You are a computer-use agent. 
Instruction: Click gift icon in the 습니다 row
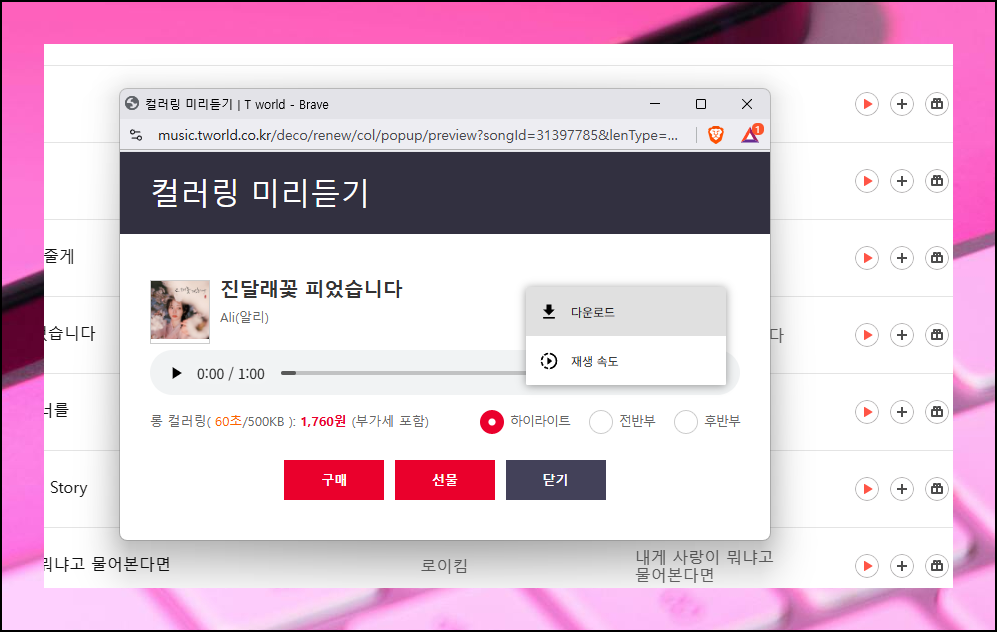937,335
